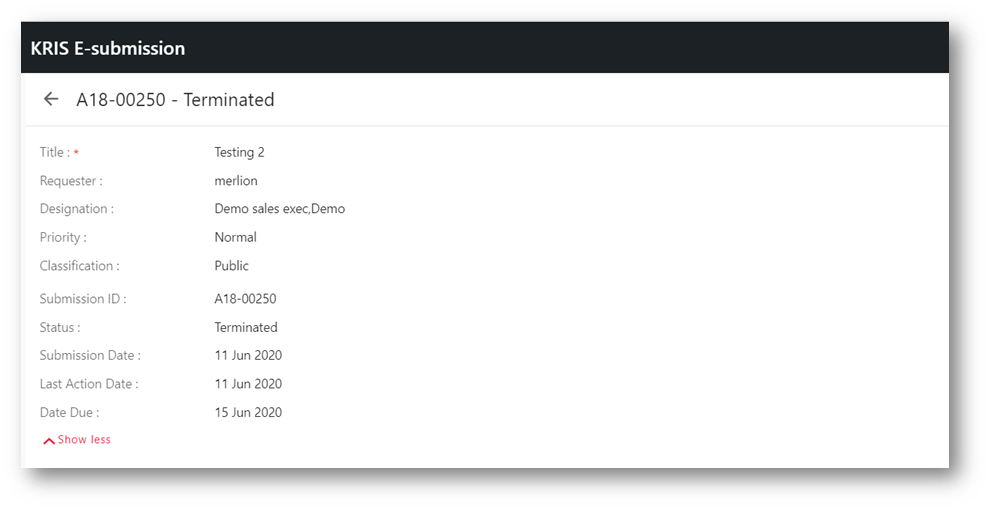This screenshot has height=510, width=991.
Task: Click the Show less link text
Action: point(84,439)
